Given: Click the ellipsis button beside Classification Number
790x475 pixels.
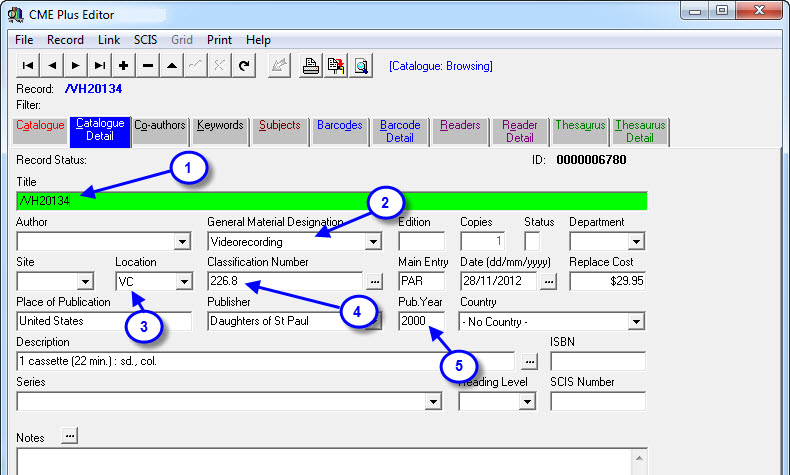Looking at the screenshot, I should pyautogui.click(x=373, y=282).
